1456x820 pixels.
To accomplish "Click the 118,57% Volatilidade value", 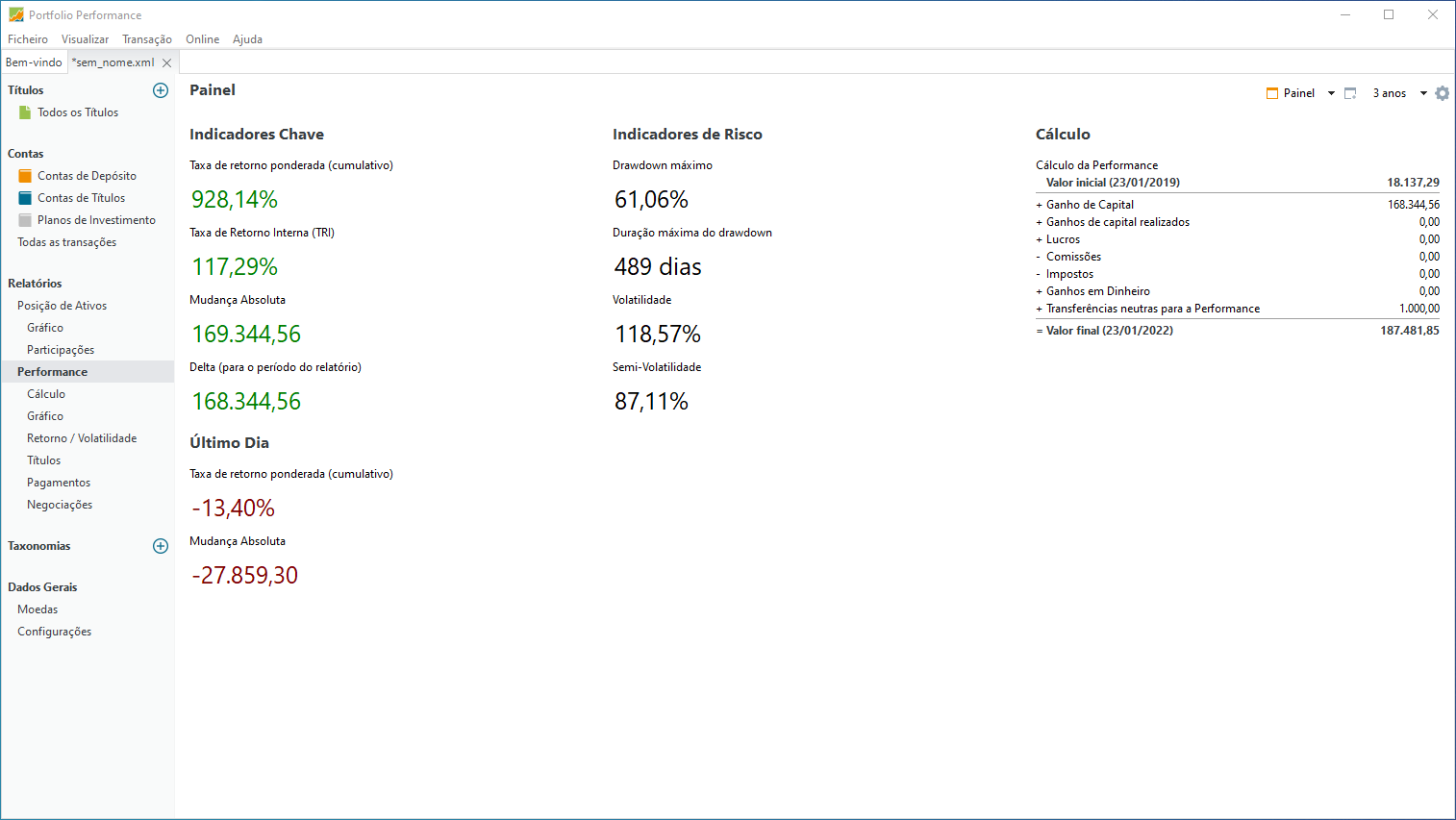I will point(658,334).
